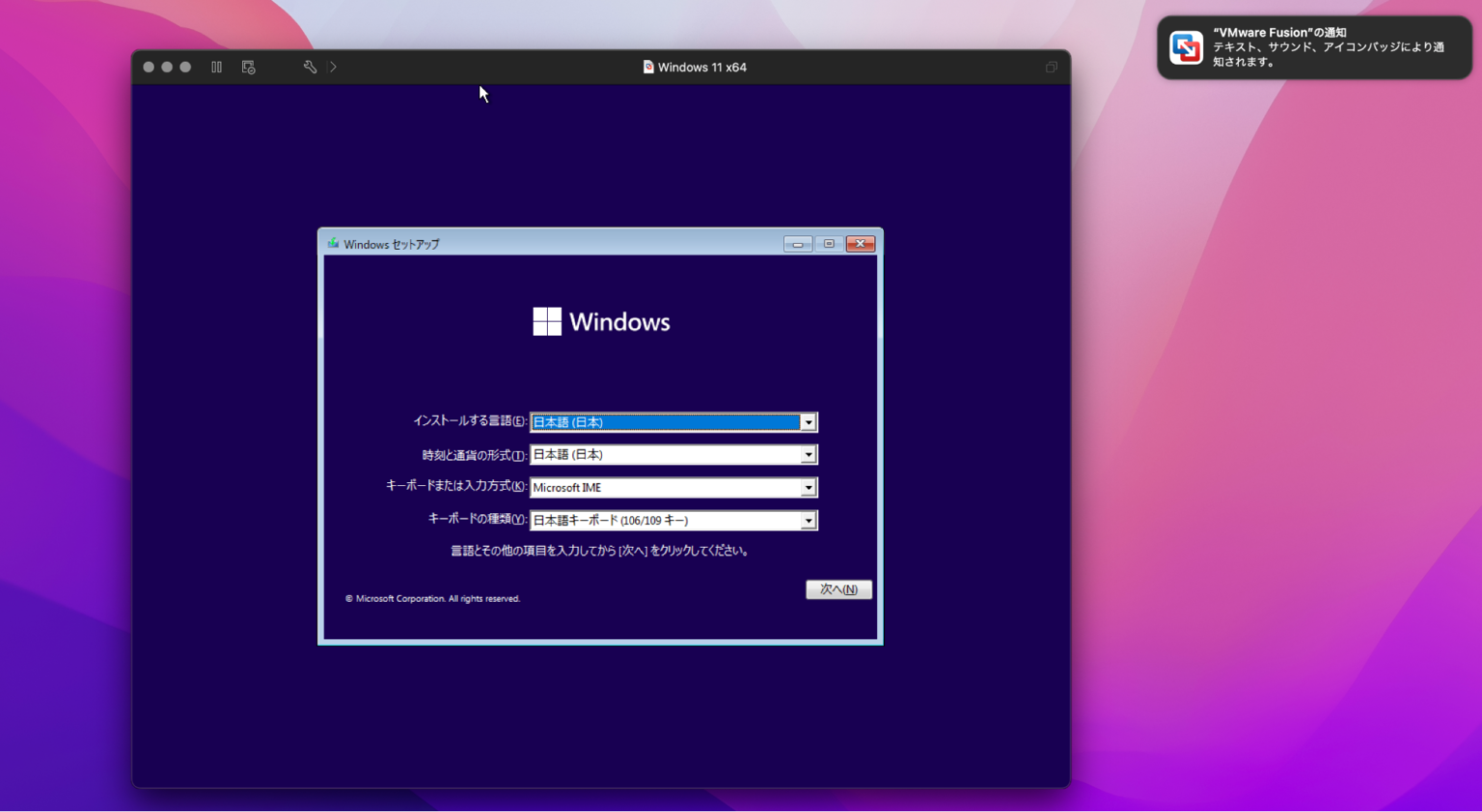Expand the keyboard type dropdown

[x=809, y=520]
